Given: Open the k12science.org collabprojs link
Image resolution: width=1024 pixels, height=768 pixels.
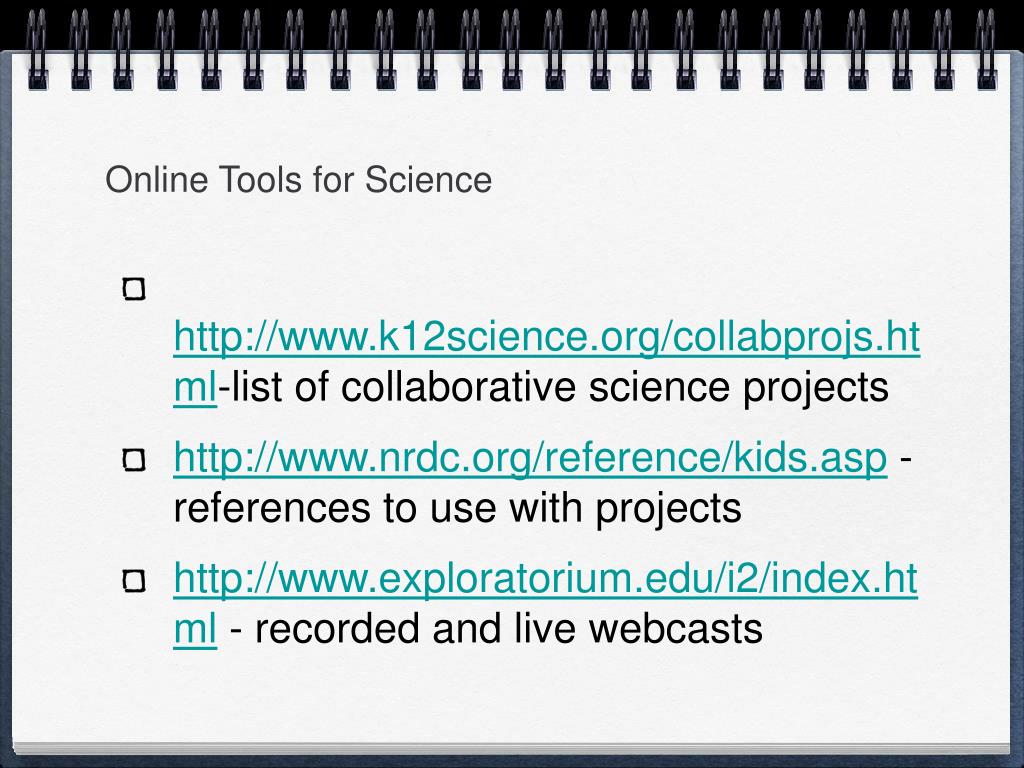Looking at the screenshot, I should [547, 338].
